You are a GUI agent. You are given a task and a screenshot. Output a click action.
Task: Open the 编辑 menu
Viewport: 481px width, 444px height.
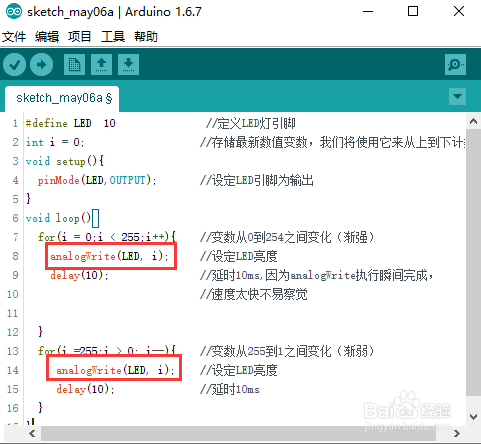(x=47, y=36)
